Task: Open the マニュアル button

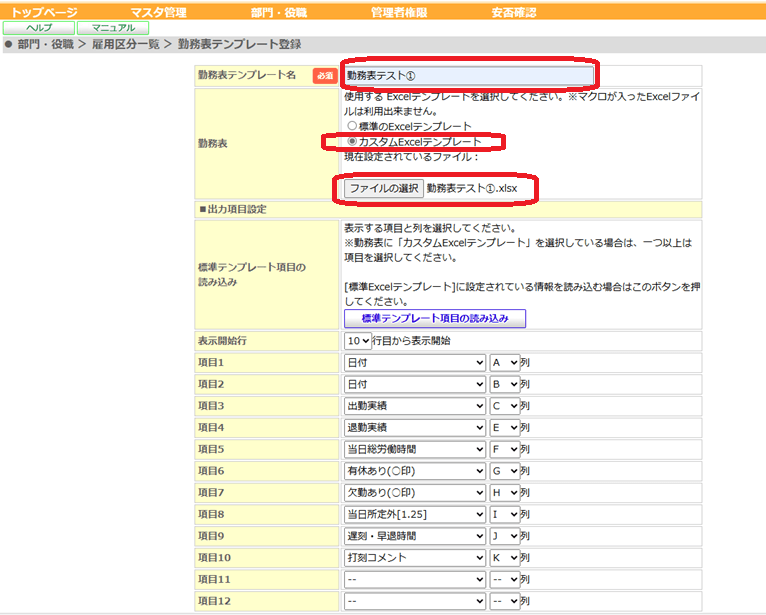Action: (x=113, y=28)
